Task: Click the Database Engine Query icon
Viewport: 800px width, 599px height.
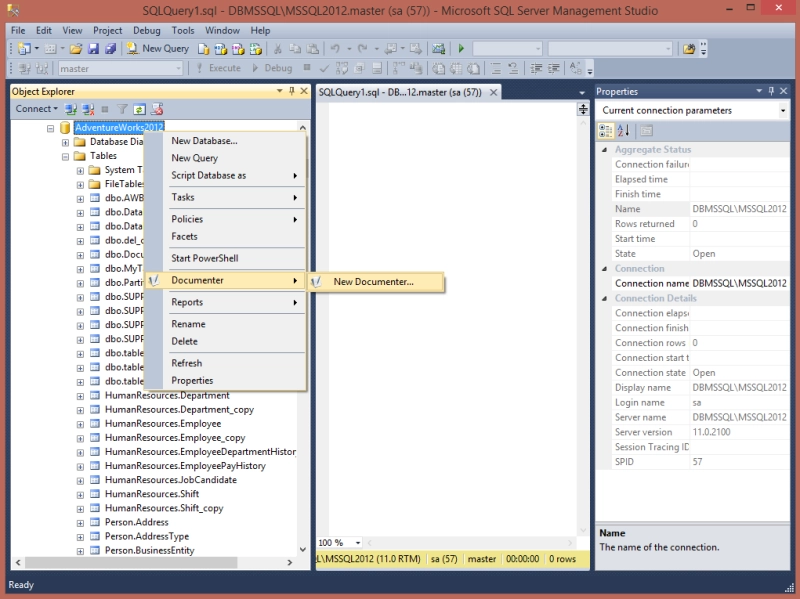Action: 204,49
